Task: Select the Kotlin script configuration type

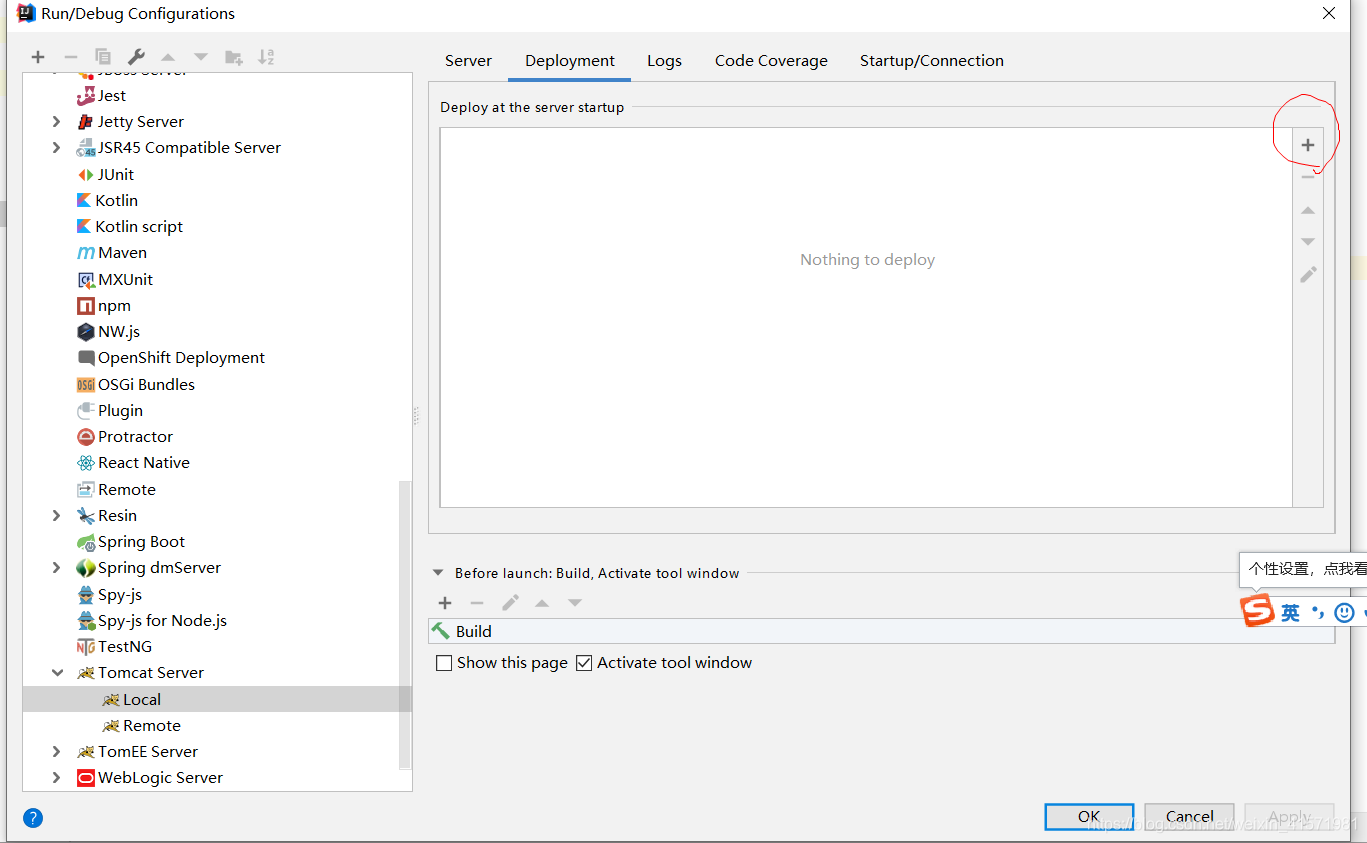Action: [130, 226]
